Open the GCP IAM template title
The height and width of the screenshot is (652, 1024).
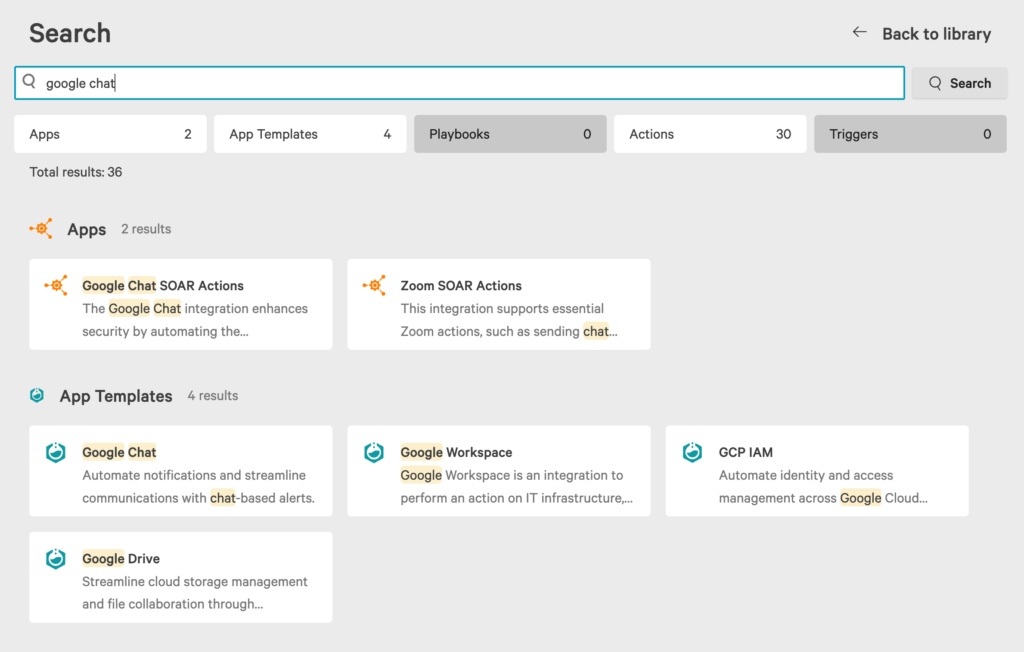(x=746, y=452)
